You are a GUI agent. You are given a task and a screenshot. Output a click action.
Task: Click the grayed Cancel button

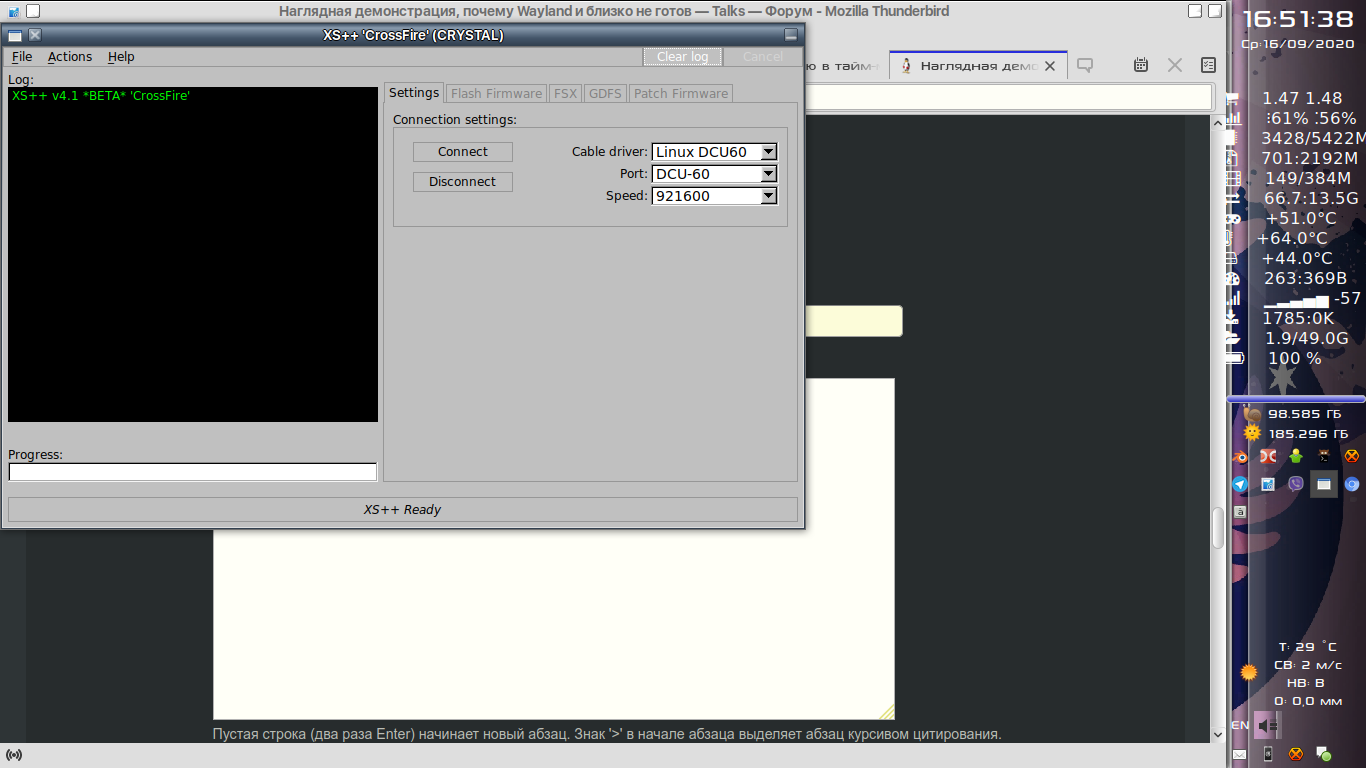[x=763, y=57]
